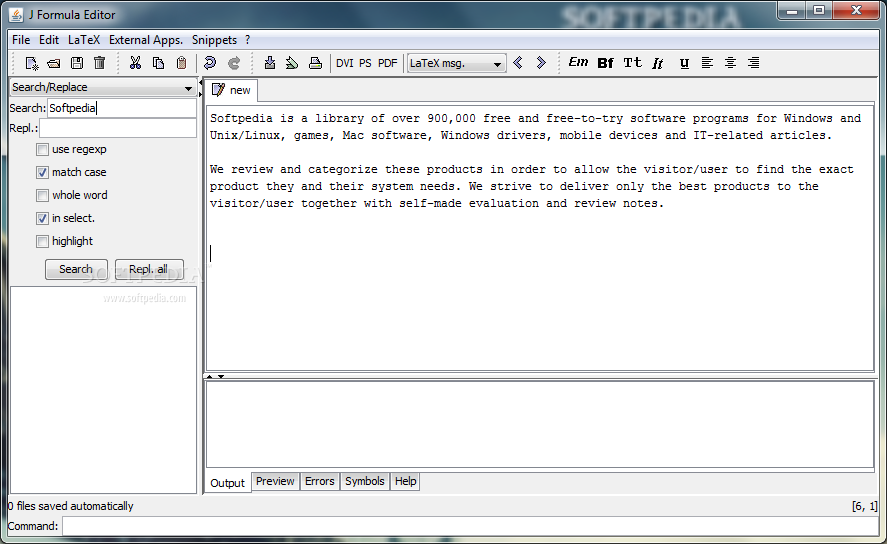Apply boldface (Bf) formatting
The width and height of the screenshot is (887, 544).
605,63
